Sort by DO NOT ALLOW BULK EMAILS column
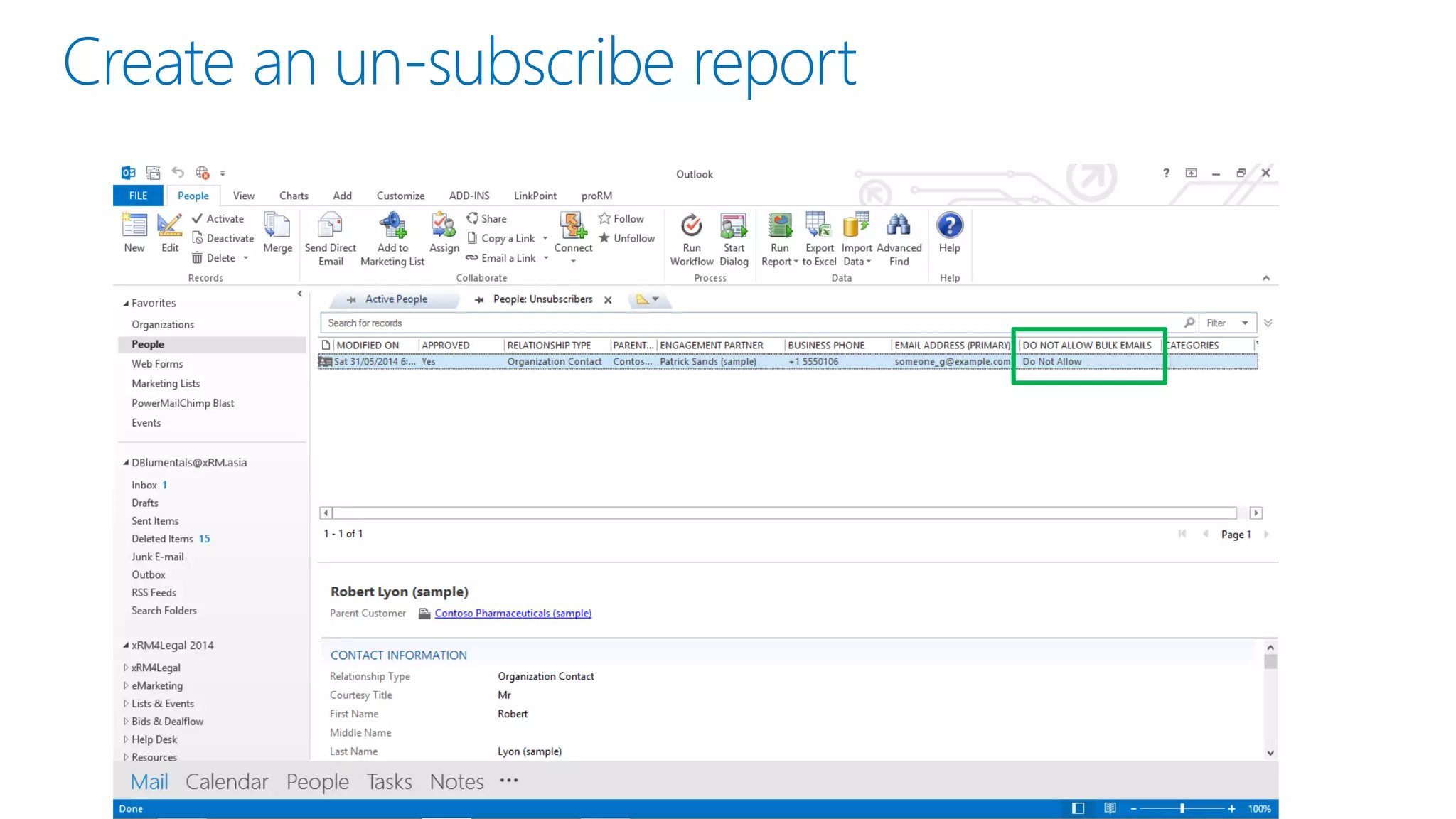The image size is (1456, 819). tap(1087, 346)
